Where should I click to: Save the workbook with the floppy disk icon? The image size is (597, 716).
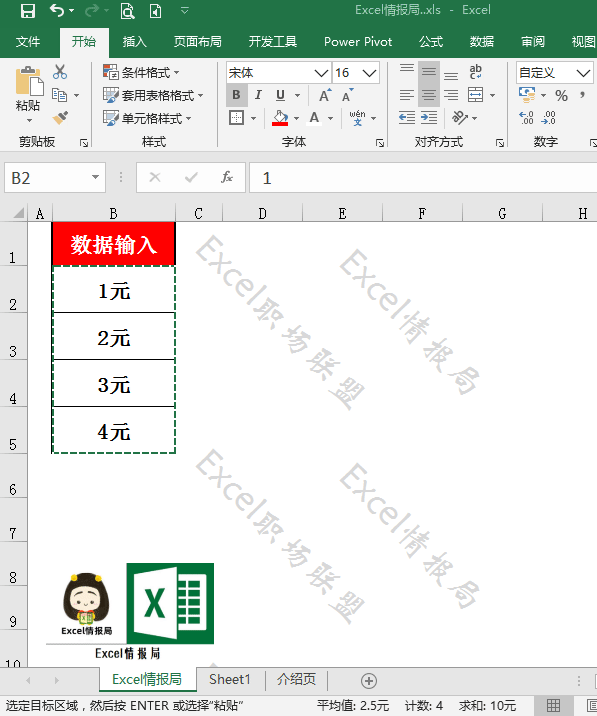pos(28,11)
